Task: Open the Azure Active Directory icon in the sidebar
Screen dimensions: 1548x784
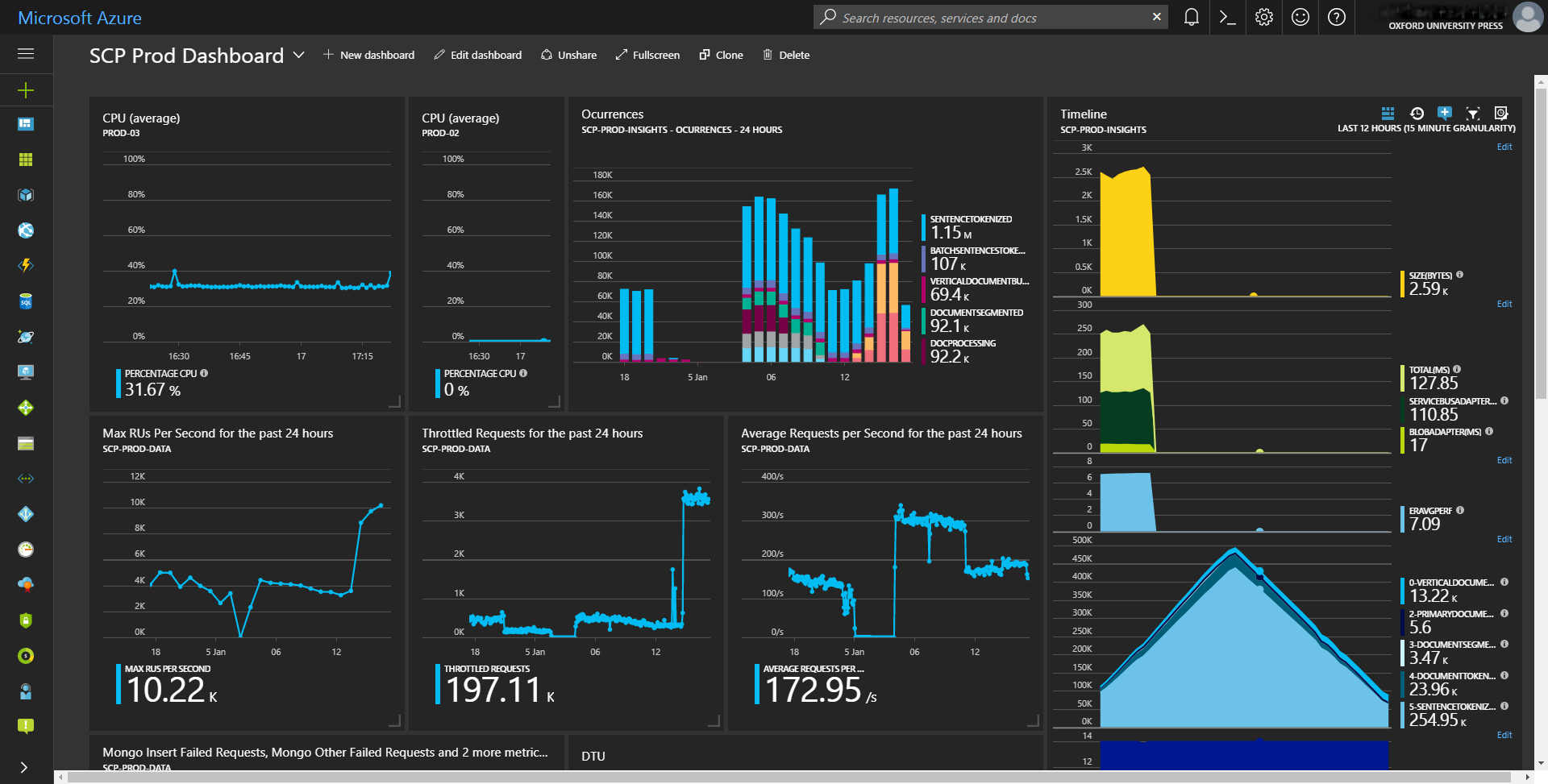Action: click(26, 514)
